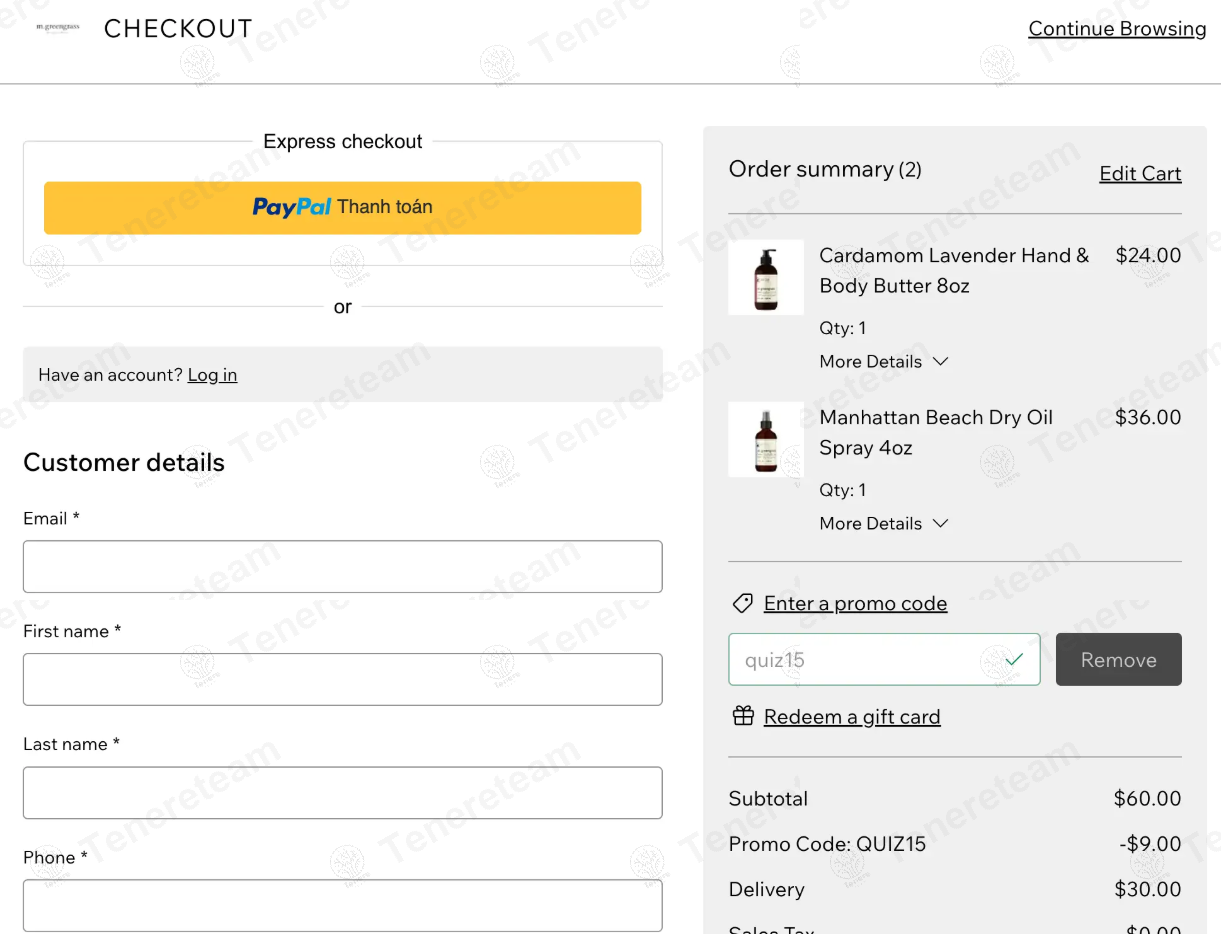
Task: Click the gift card icon
Action: pos(742,716)
